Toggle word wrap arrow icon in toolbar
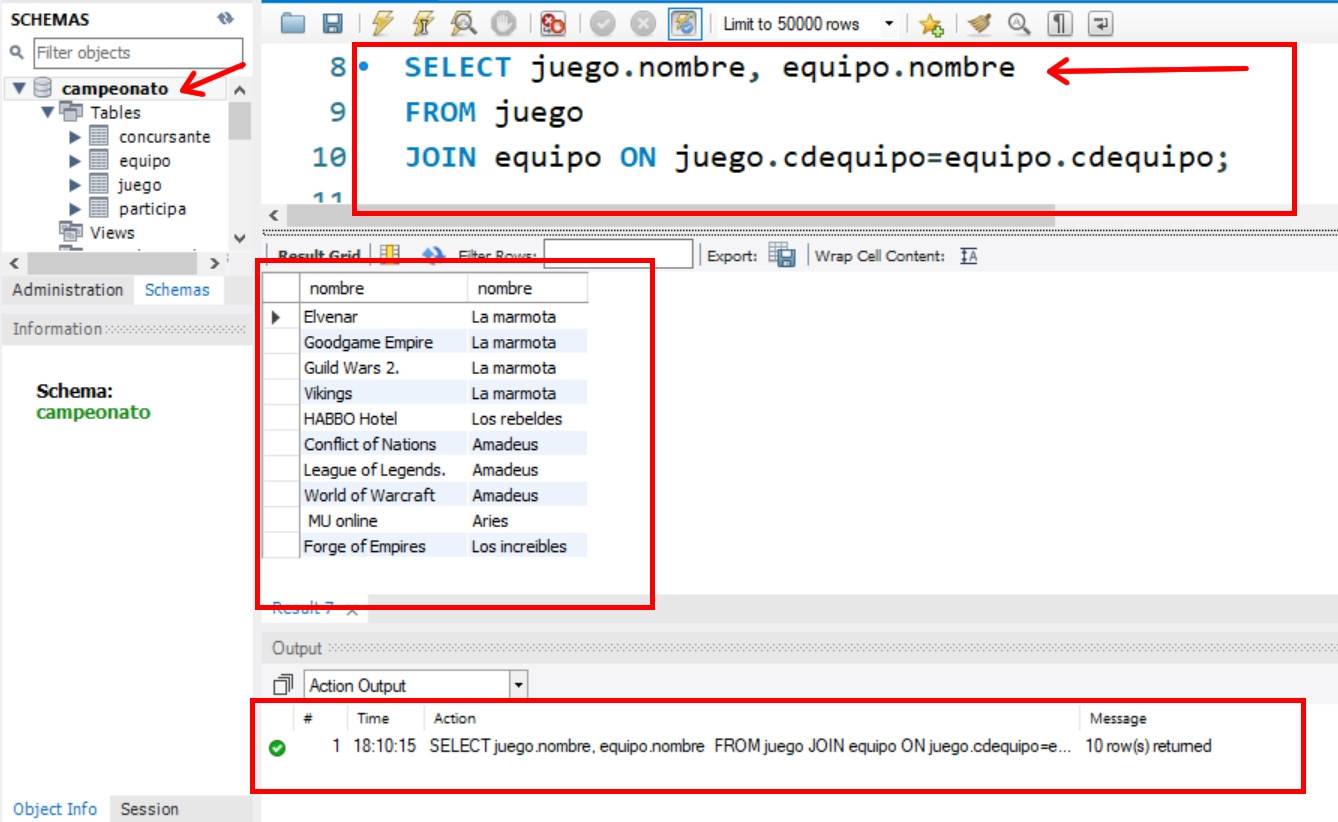This screenshot has height=822, width=1338. click(1100, 24)
